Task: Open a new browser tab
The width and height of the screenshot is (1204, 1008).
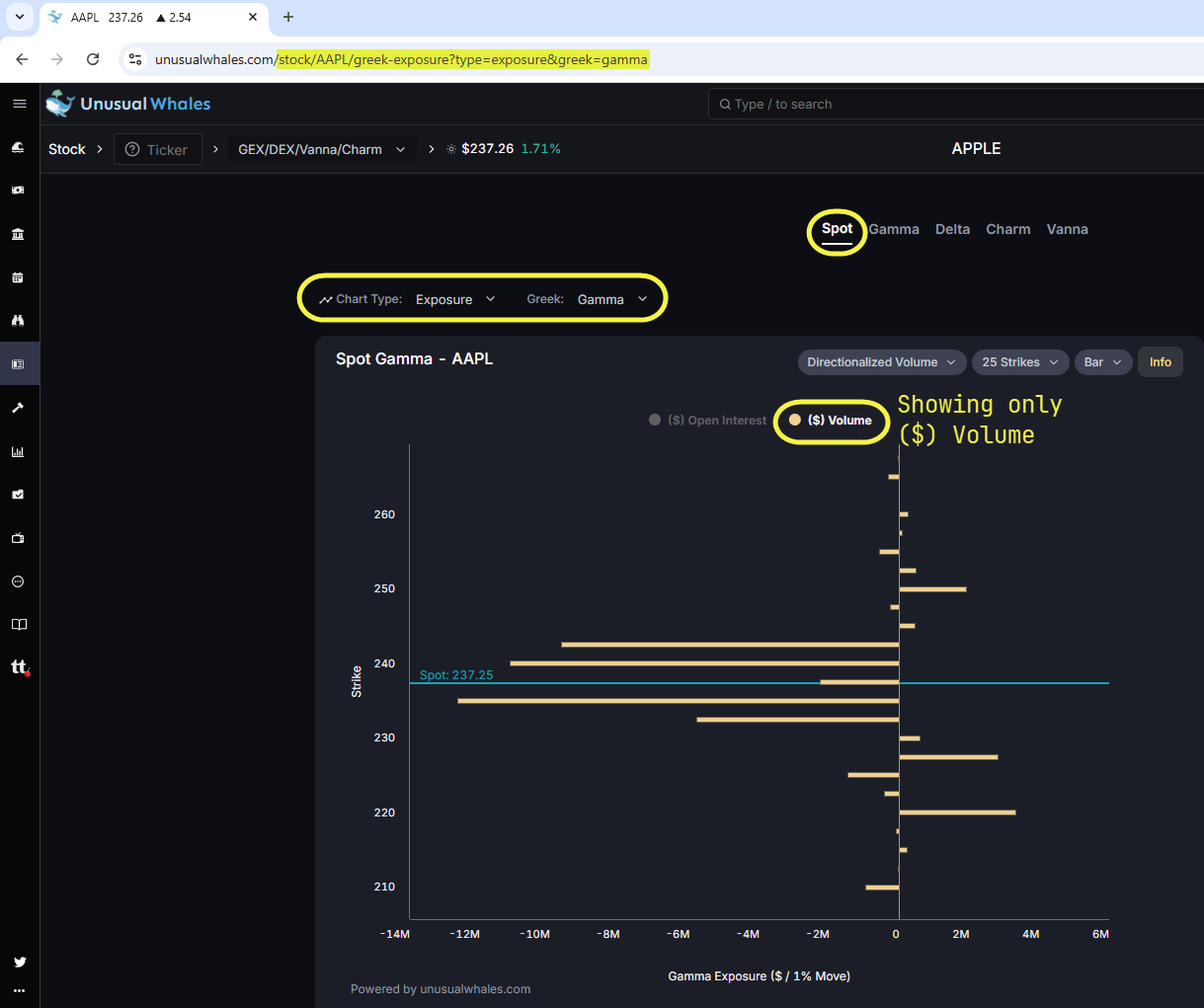Action: [288, 17]
